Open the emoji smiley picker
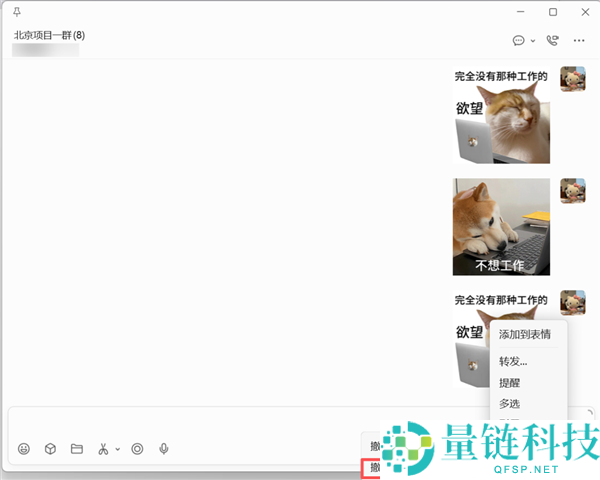 click(24, 449)
